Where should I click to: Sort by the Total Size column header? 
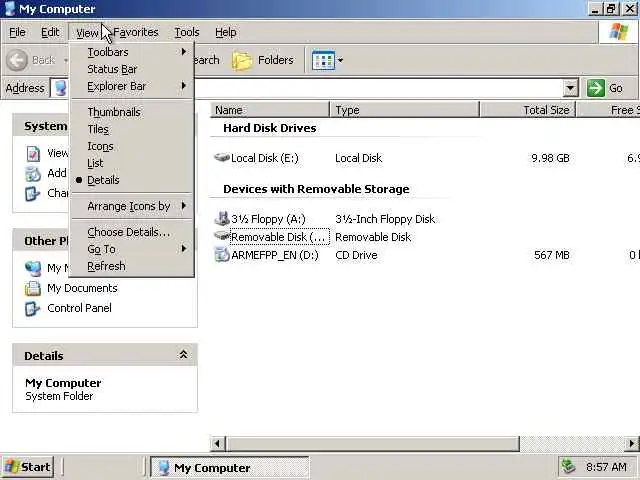click(x=528, y=110)
